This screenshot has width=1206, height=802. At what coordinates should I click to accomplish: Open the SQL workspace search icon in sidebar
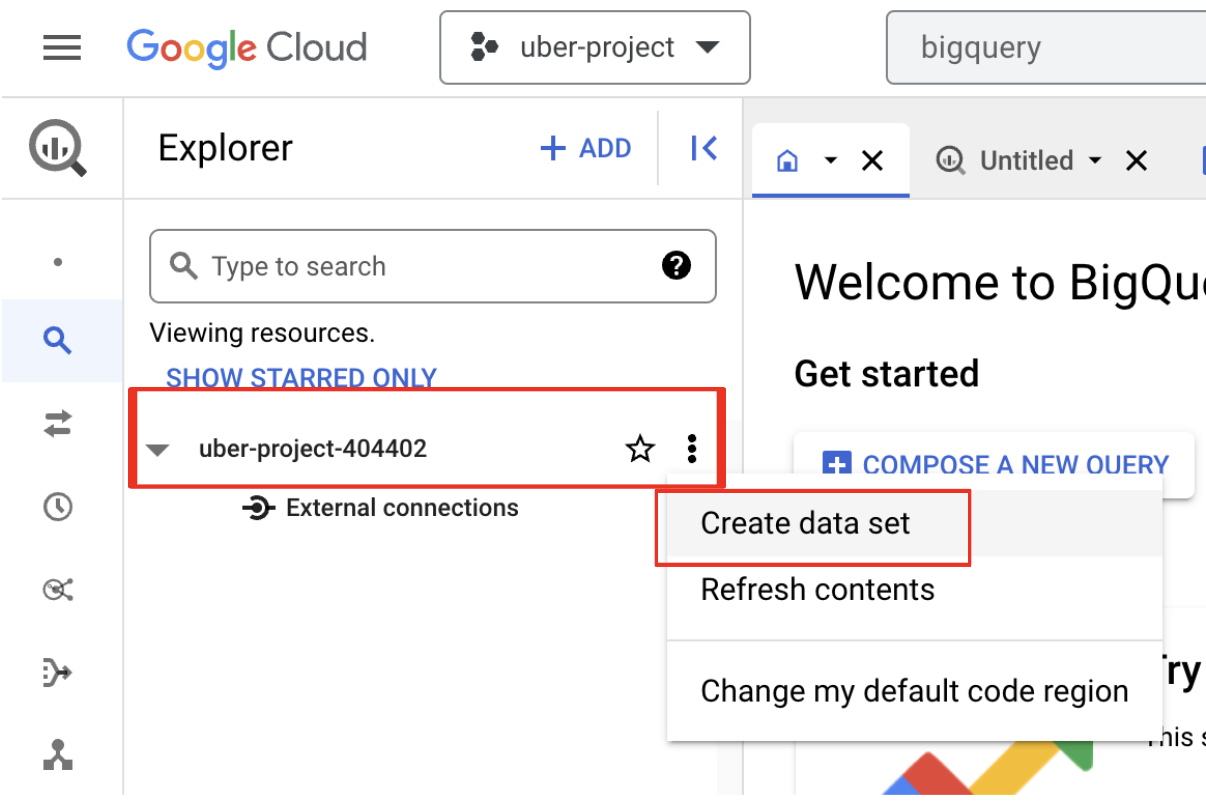[x=58, y=341]
